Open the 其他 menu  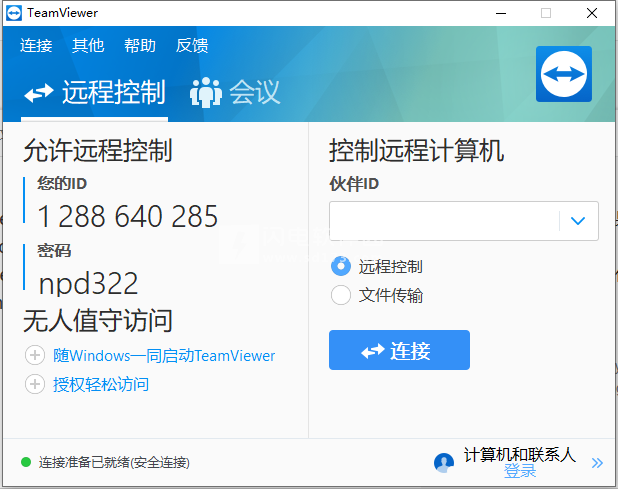tap(88, 46)
